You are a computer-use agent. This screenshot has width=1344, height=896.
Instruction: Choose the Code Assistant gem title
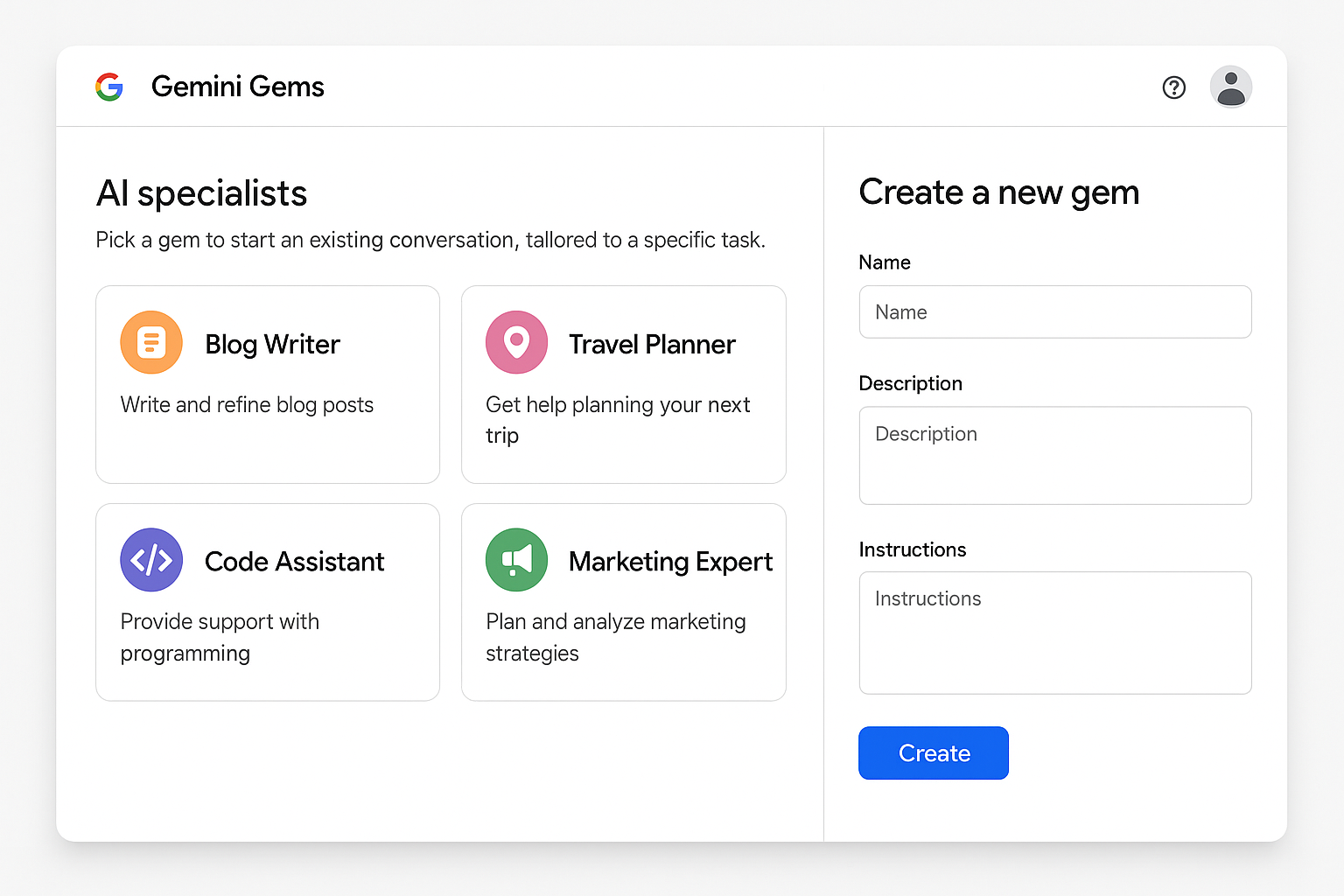[294, 562]
